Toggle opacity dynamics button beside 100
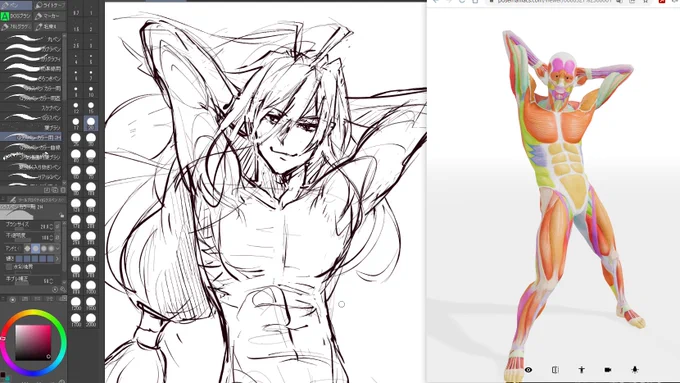Image resolution: width=680 pixels, height=383 pixels. click(58, 237)
